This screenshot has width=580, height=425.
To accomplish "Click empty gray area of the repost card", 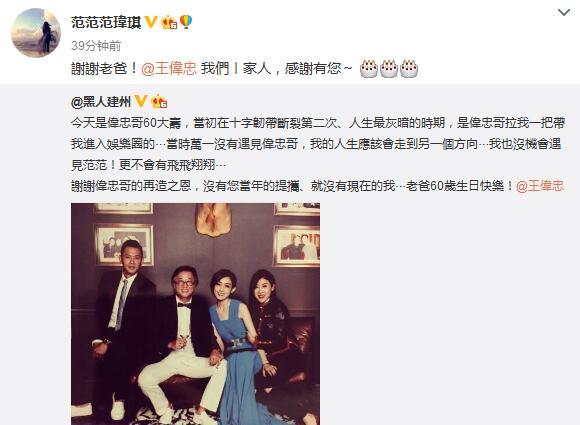I will (444, 314).
